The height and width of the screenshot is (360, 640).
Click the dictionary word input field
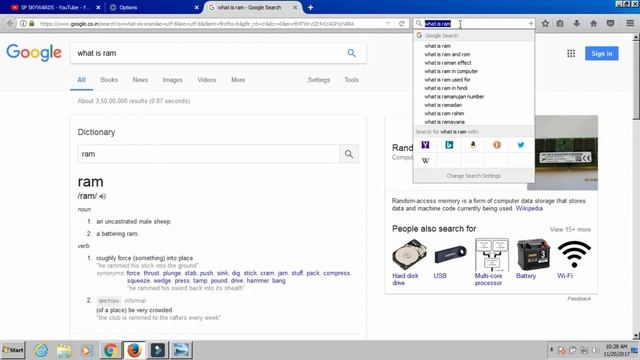(x=209, y=154)
